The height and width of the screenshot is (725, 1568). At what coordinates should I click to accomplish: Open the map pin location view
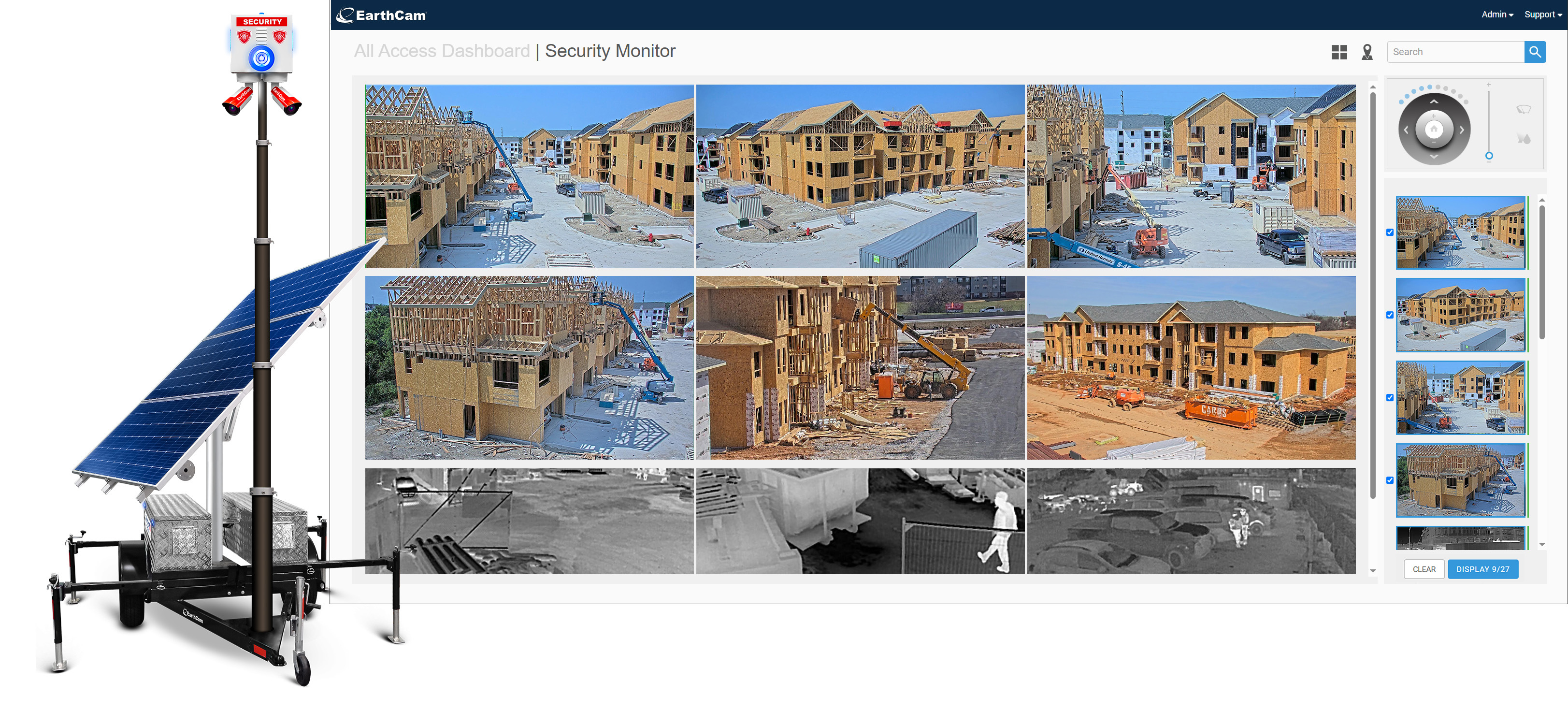click(x=1367, y=52)
